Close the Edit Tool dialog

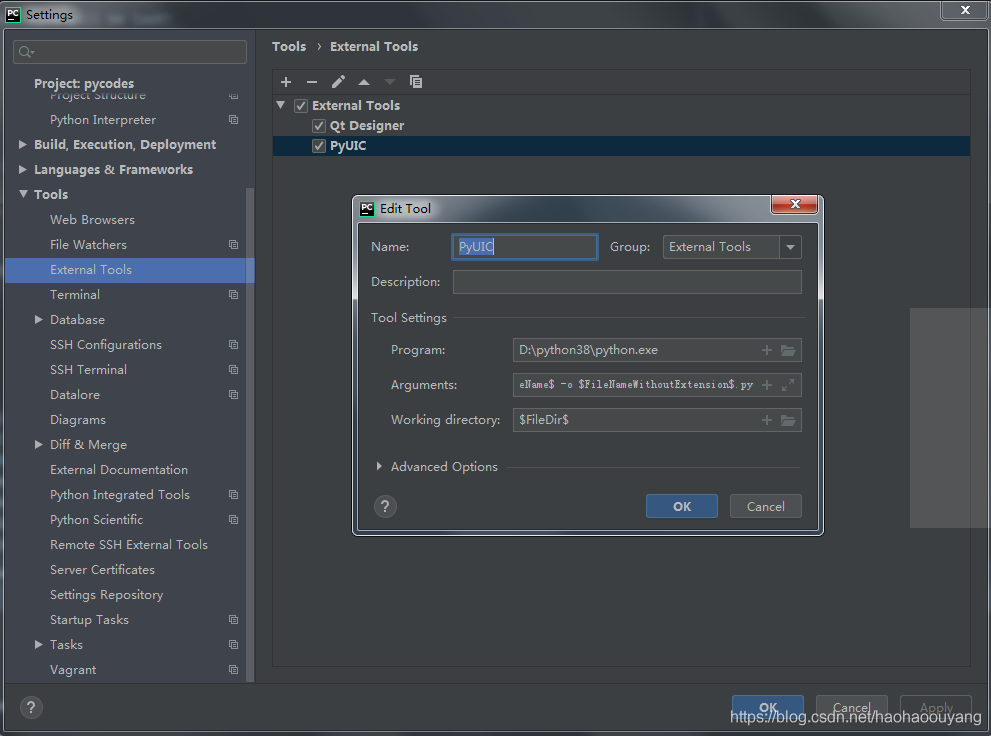[x=795, y=203]
